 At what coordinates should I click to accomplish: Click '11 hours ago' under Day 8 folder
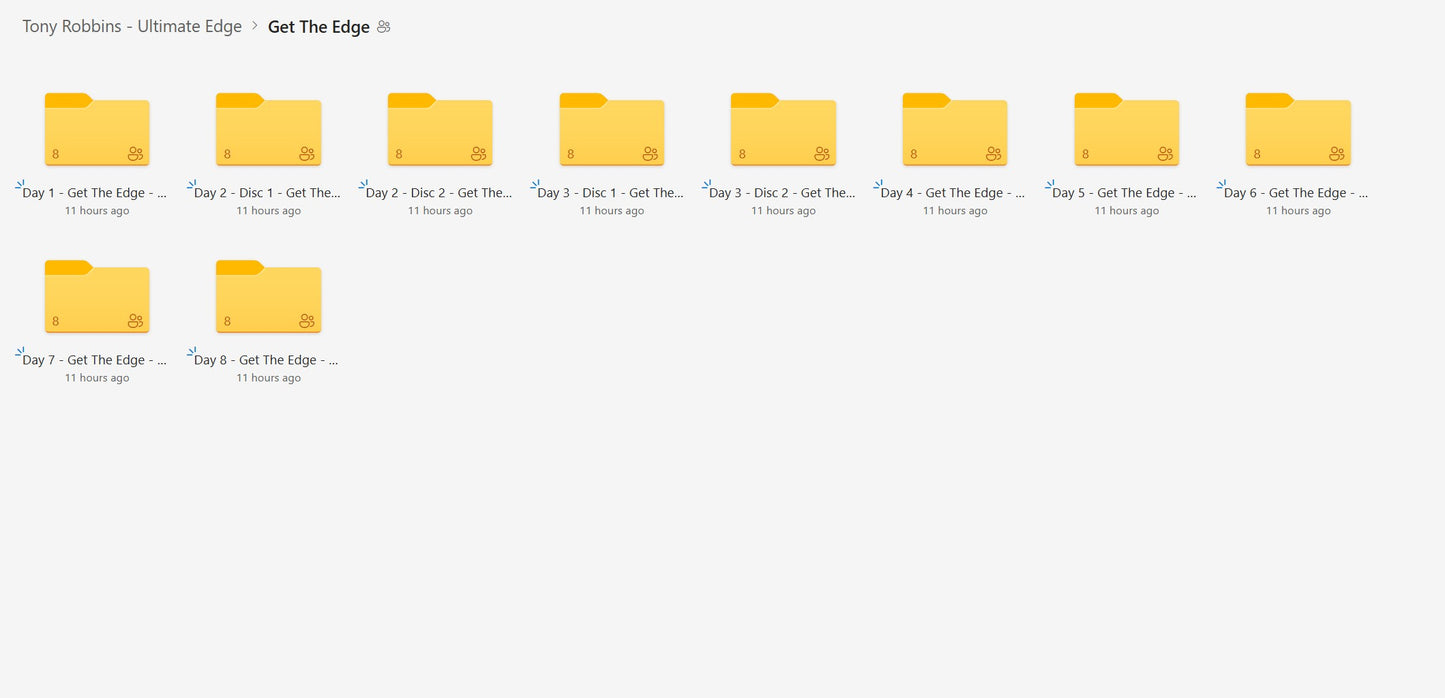click(268, 378)
